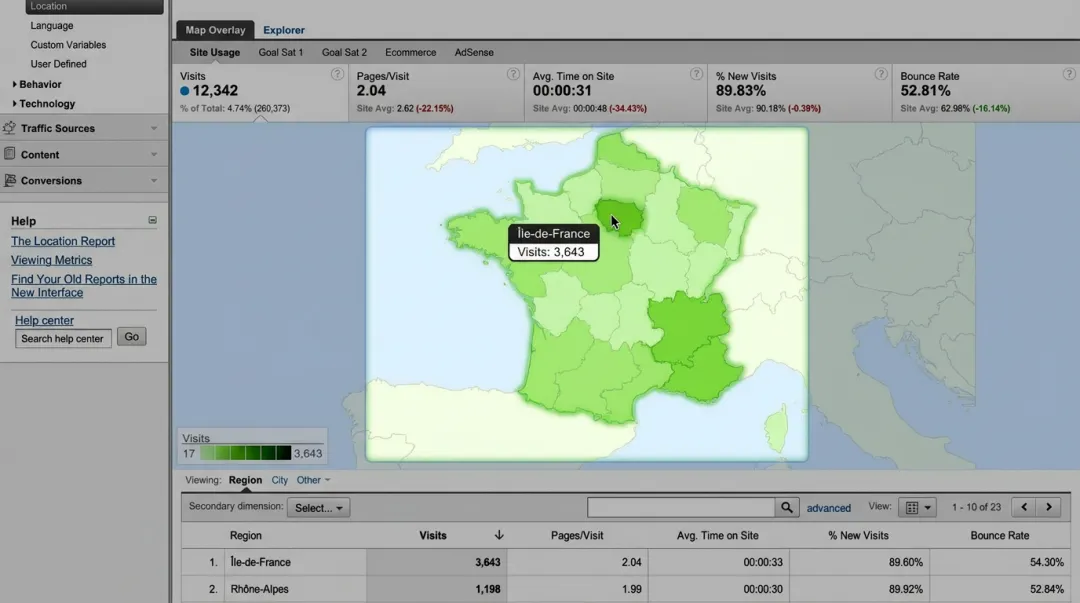Expand Content section arrow

tap(154, 154)
